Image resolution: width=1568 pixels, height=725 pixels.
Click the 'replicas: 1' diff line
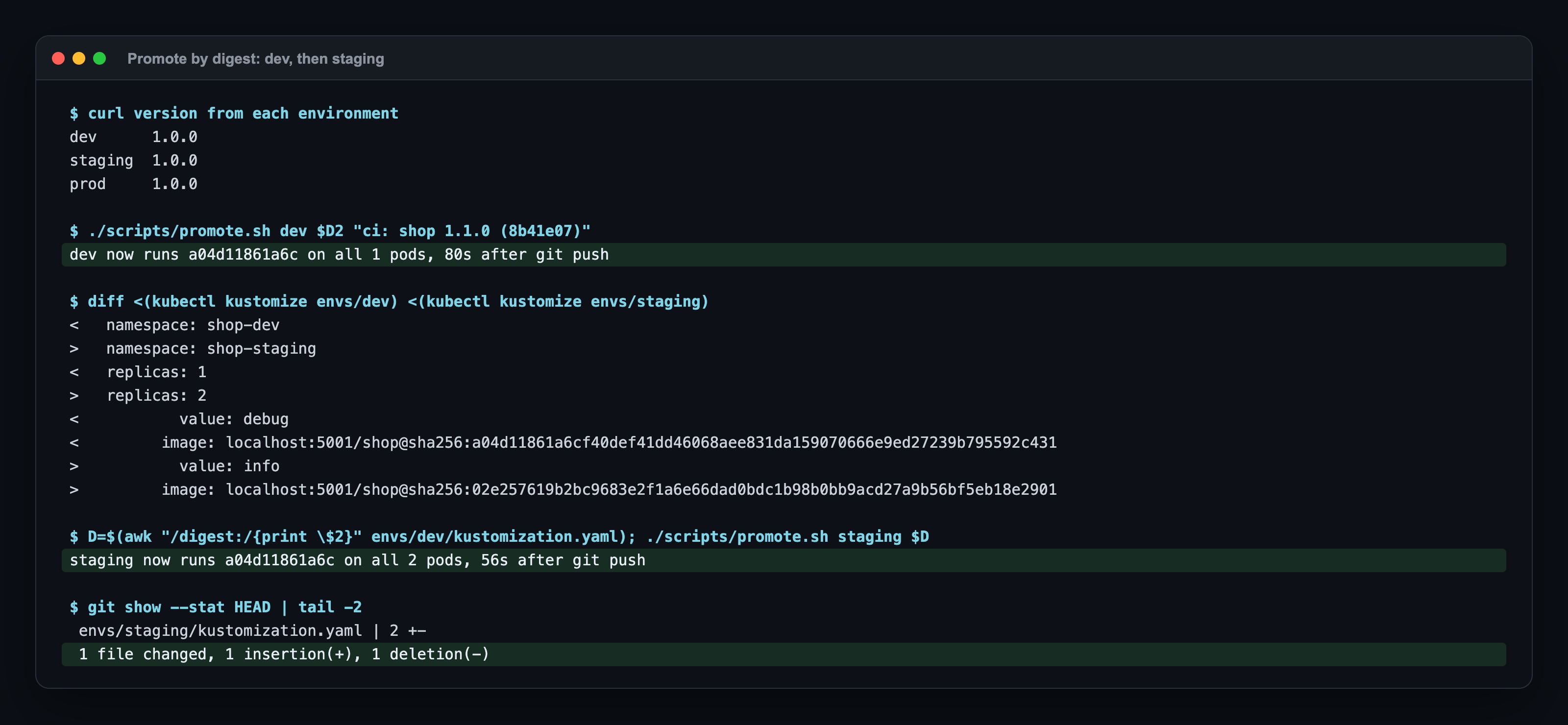[x=138, y=372]
